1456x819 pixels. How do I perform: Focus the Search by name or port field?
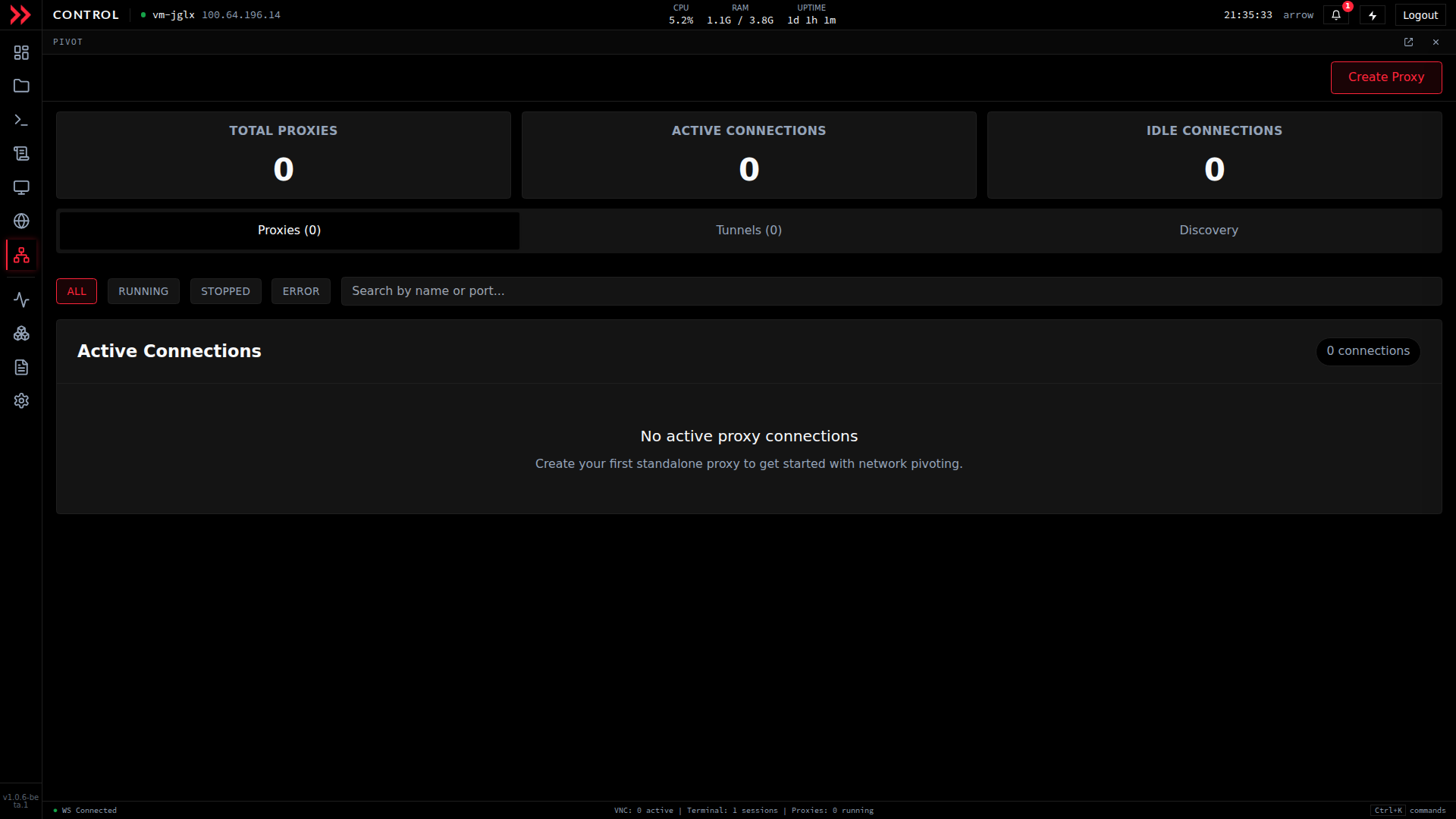tap(891, 291)
